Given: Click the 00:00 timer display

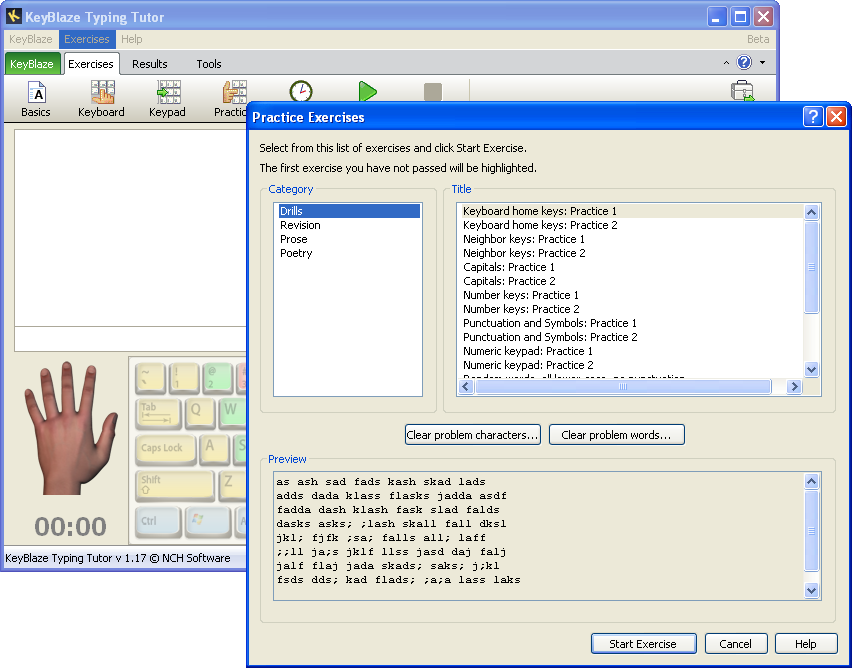Looking at the screenshot, I should pos(71,527).
